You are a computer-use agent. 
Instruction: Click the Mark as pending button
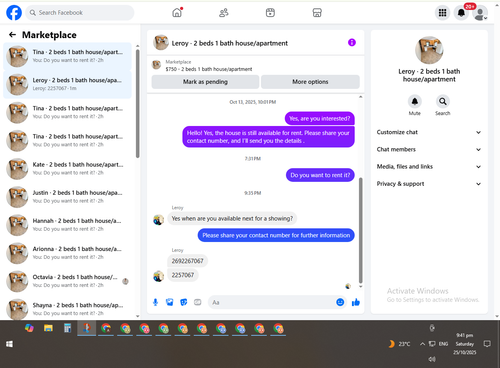pyautogui.click(x=205, y=82)
